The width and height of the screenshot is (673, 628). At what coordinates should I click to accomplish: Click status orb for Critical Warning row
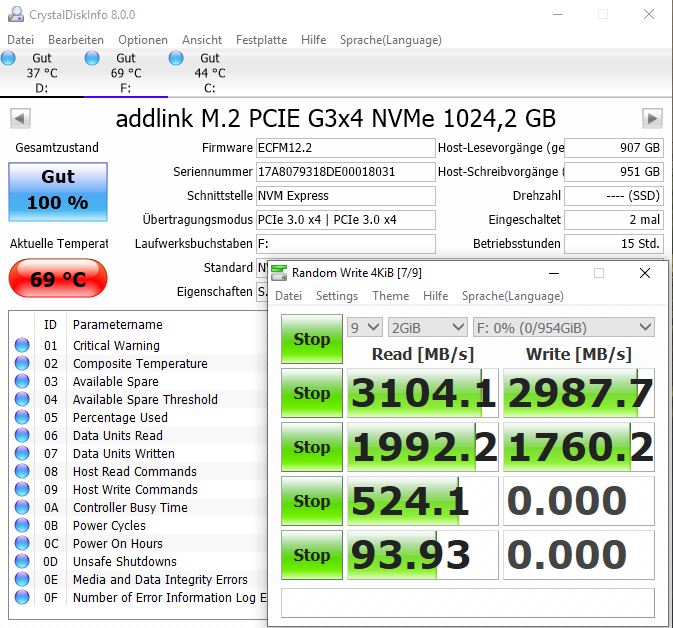(x=22, y=345)
